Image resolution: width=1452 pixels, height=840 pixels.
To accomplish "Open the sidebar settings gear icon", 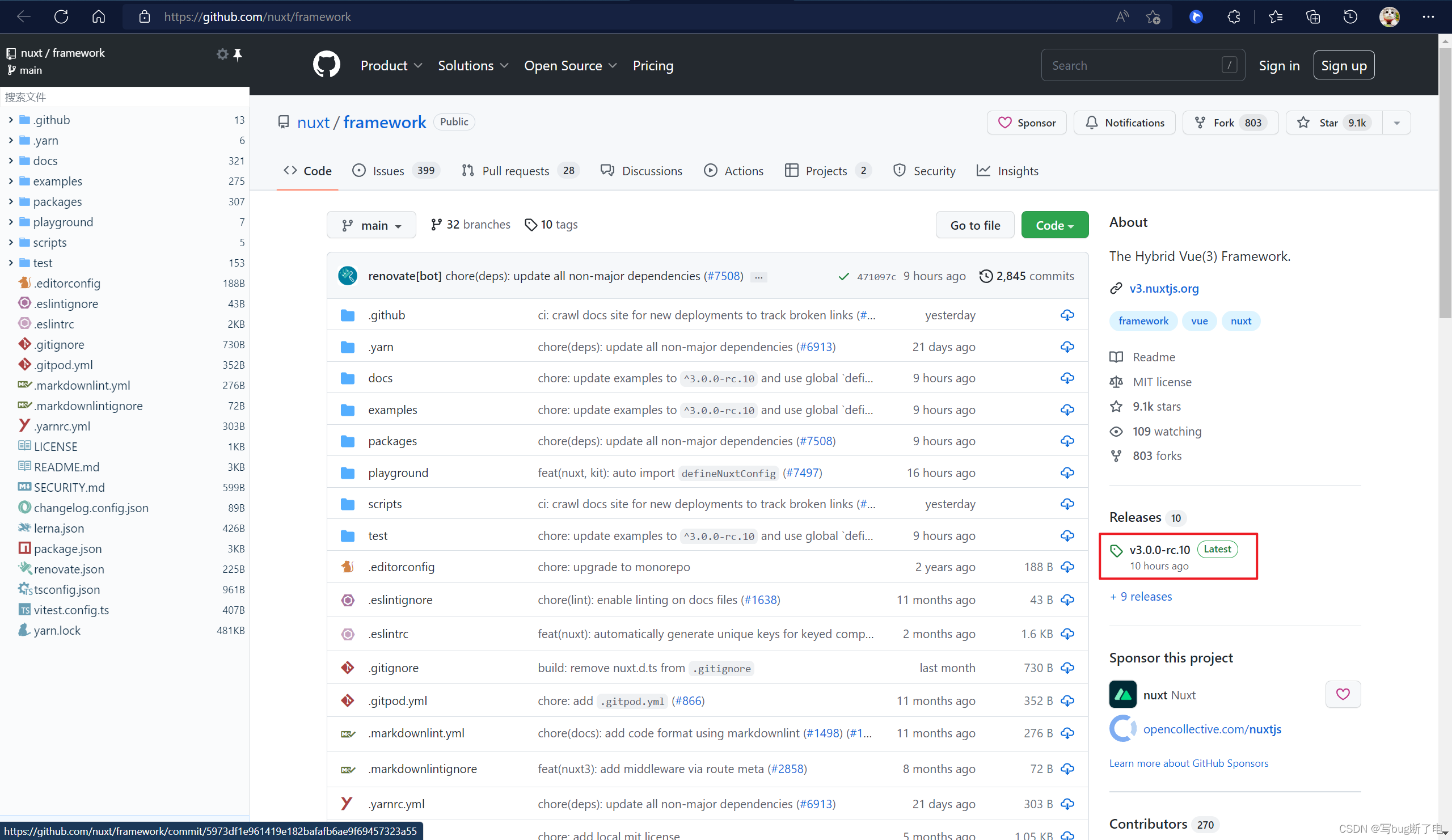I will 222,54.
